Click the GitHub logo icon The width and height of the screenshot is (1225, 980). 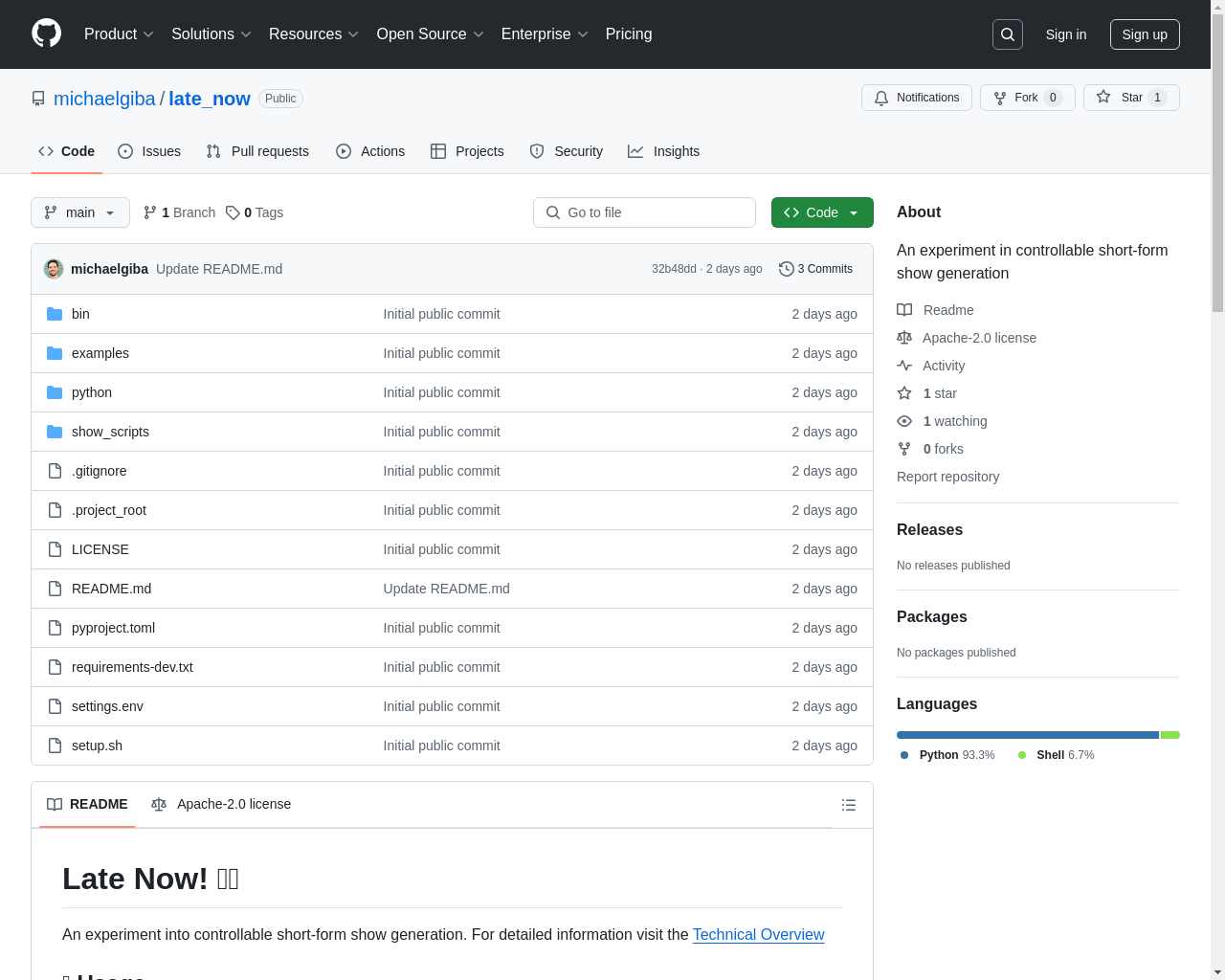point(47,33)
